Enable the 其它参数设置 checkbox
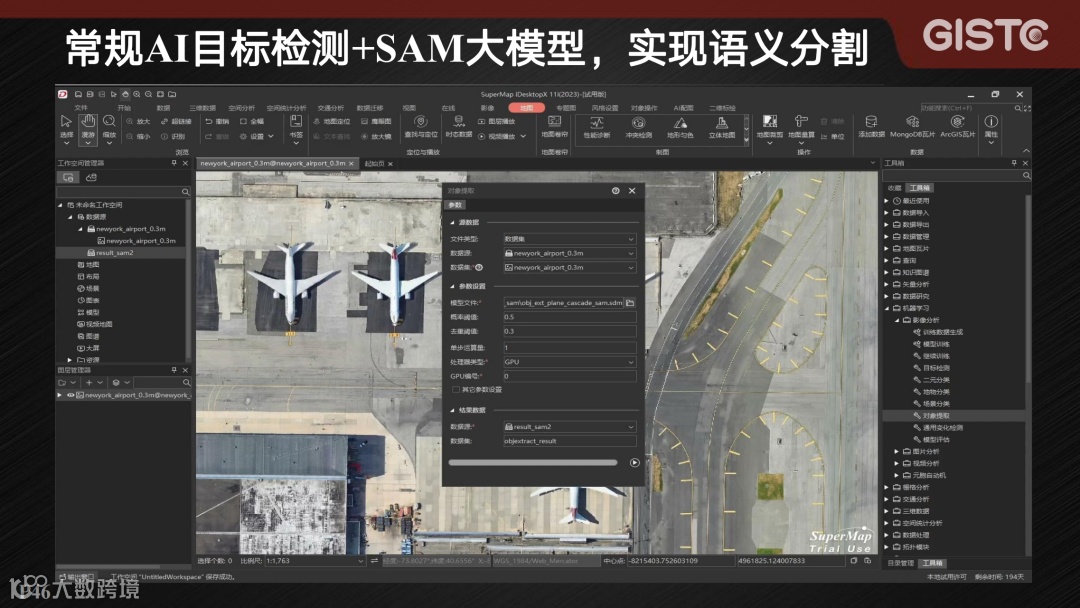The height and width of the screenshot is (608, 1080). point(456,390)
